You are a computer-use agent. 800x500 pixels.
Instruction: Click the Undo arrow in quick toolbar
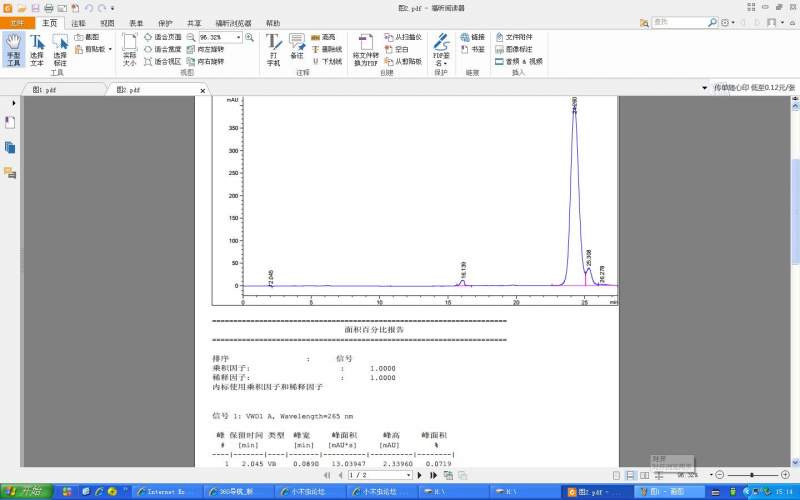tap(89, 8)
